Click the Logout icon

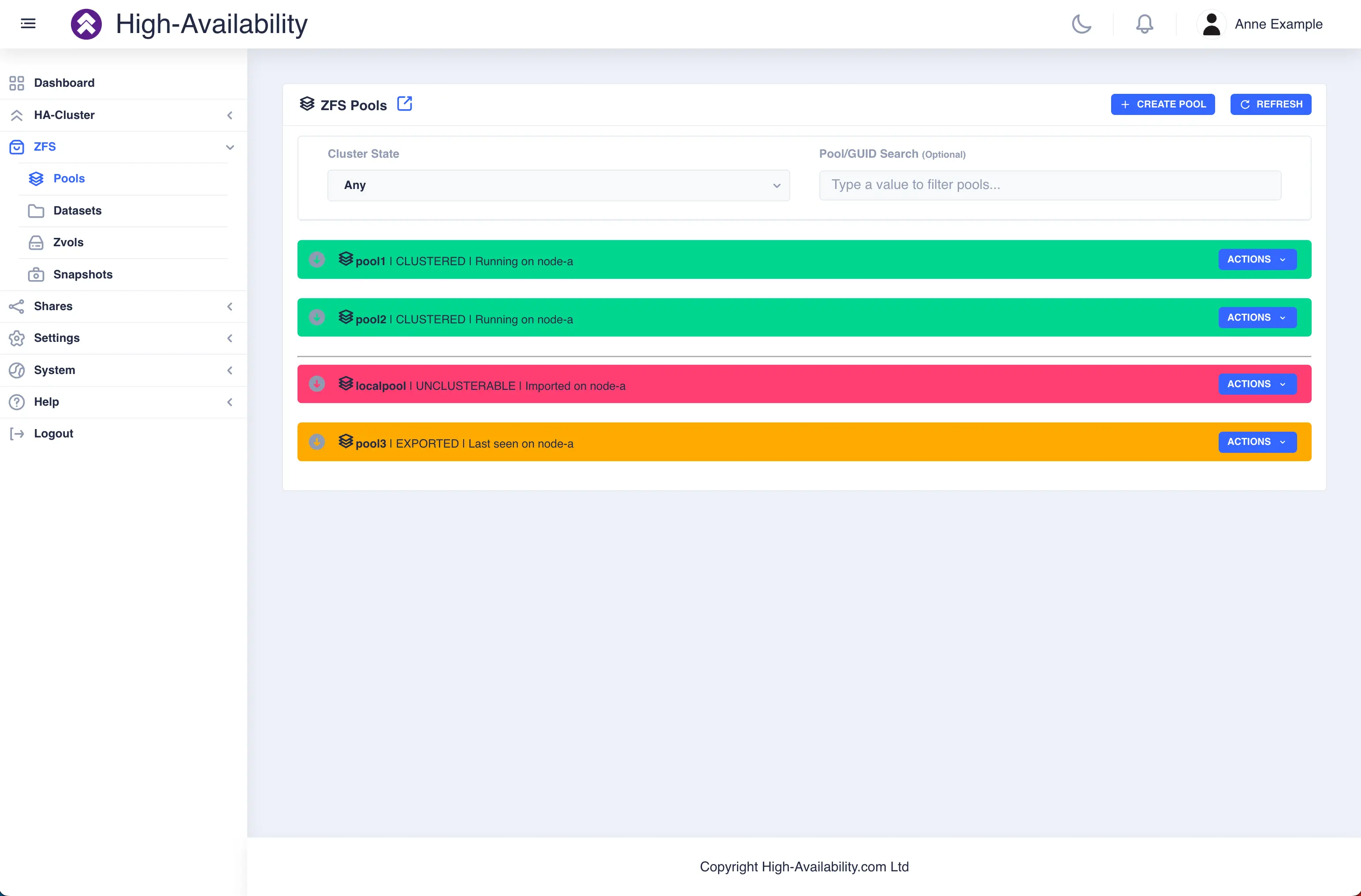tap(17, 434)
